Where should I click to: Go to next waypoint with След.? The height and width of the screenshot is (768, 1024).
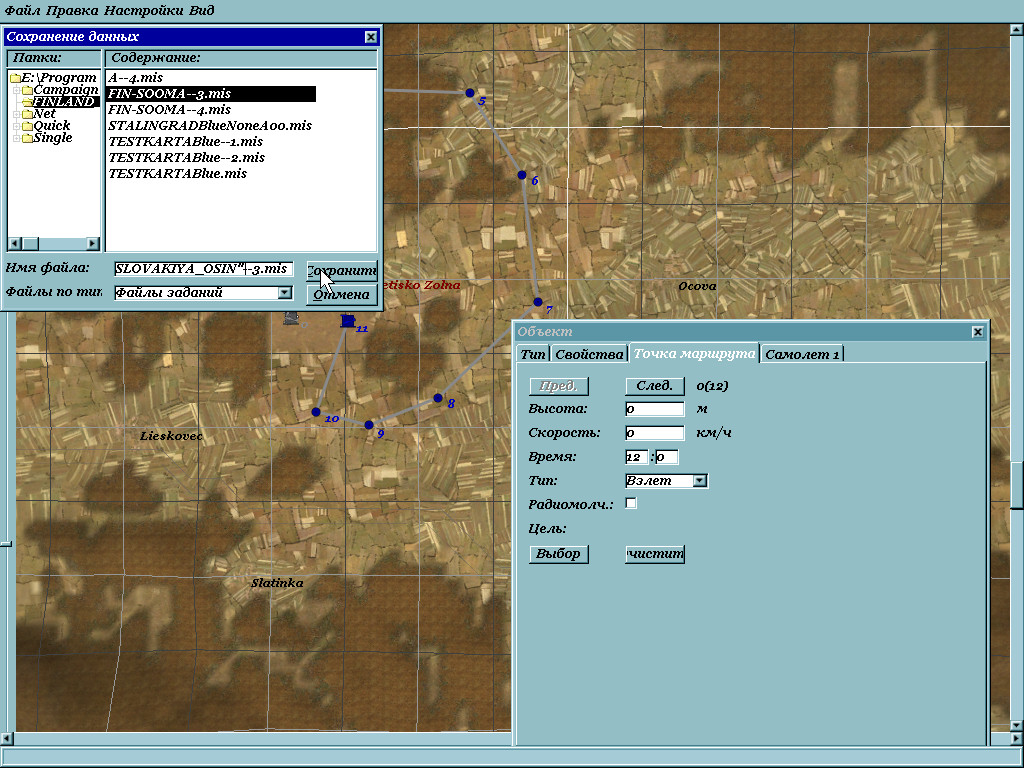coord(654,386)
